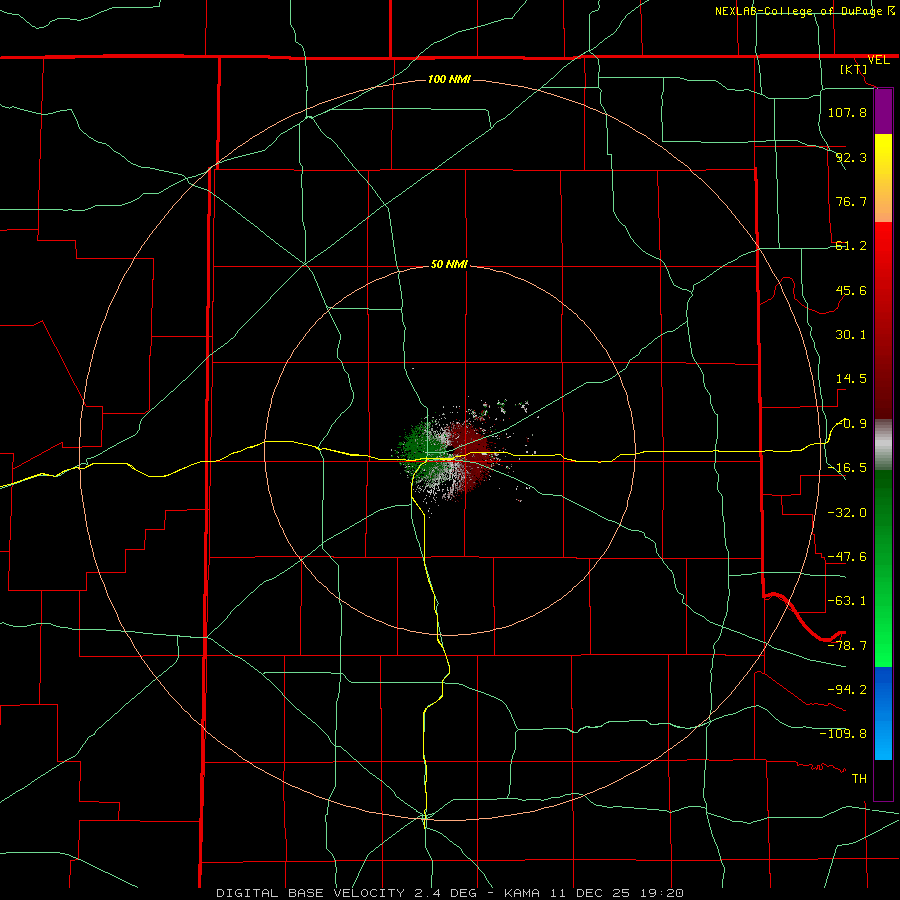900x900 pixels.
Task: Select the 92.3 scale value
Action: pyautogui.click(x=851, y=157)
